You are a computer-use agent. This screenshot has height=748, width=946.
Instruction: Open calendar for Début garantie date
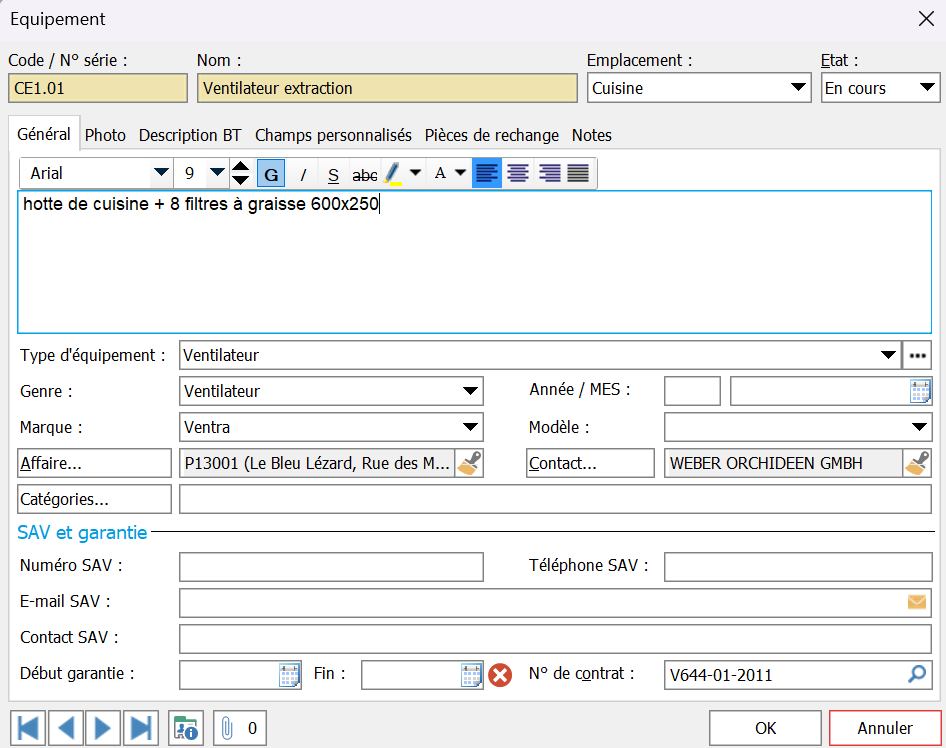tap(289, 675)
